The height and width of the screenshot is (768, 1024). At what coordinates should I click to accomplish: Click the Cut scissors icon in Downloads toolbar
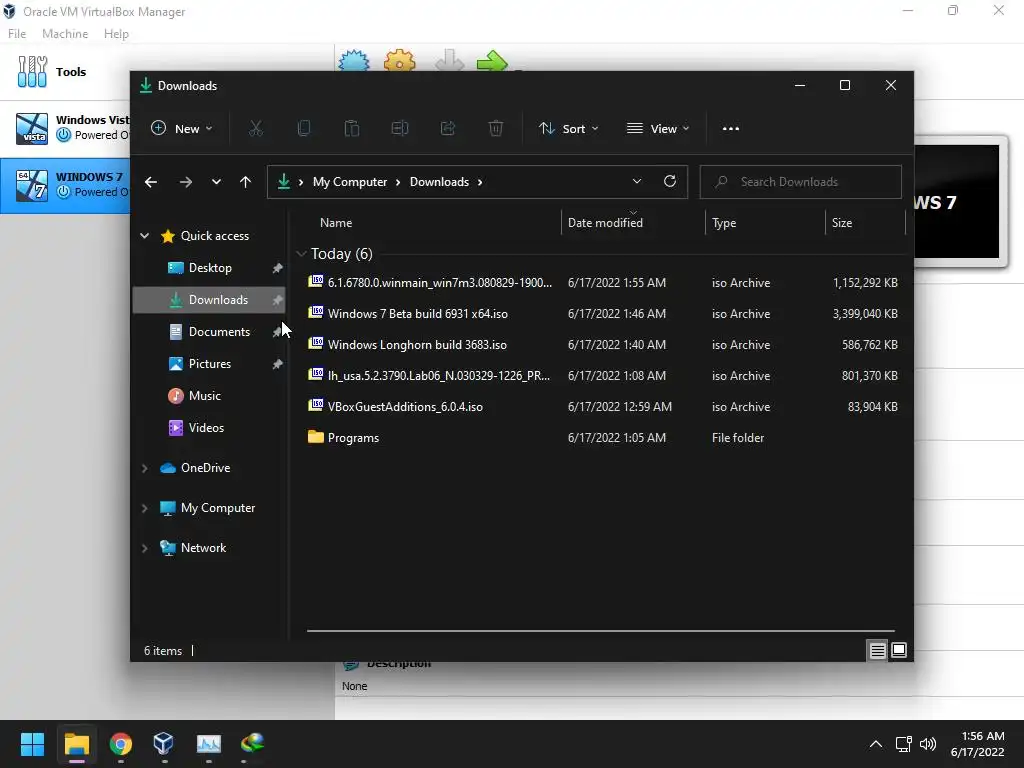(255, 129)
